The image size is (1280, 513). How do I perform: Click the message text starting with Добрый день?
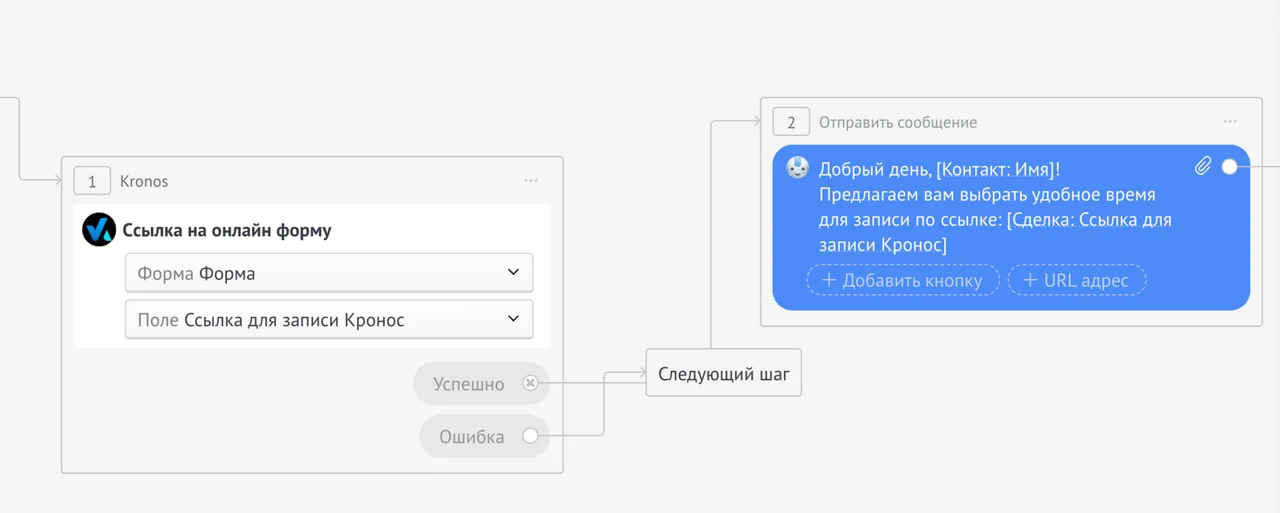[x=995, y=207]
